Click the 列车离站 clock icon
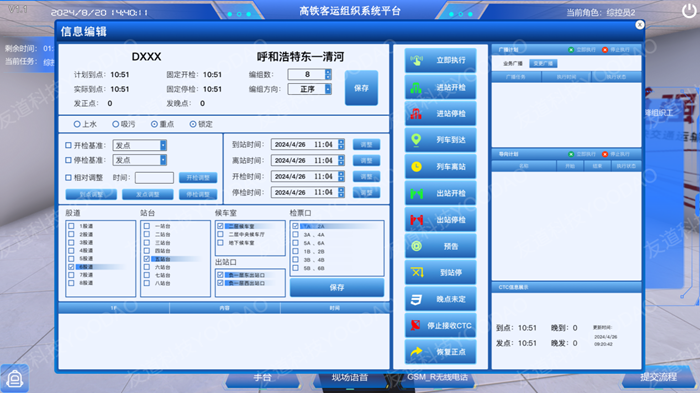This screenshot has width=700, height=393. 416,167
